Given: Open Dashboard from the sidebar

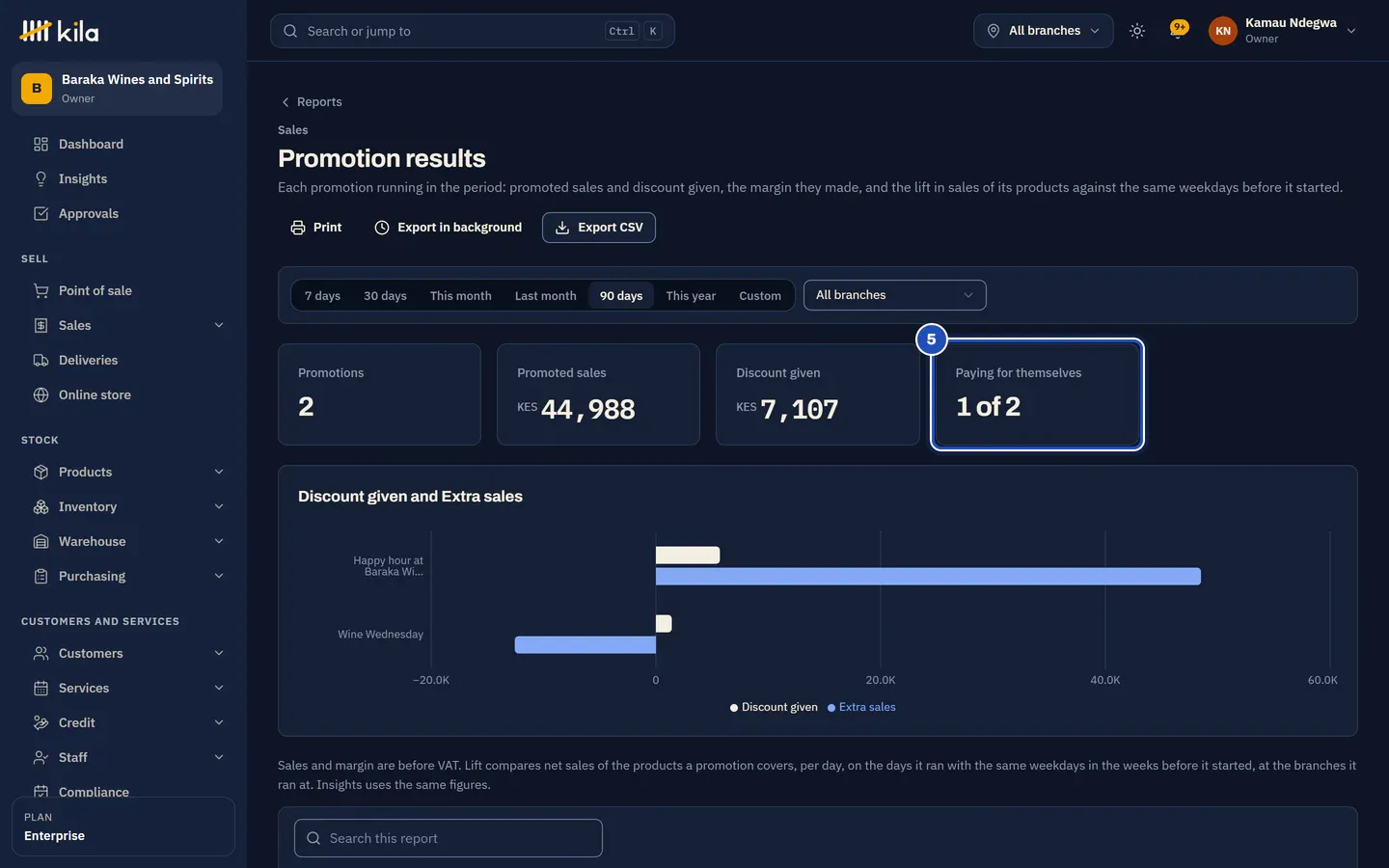Looking at the screenshot, I should tap(123, 145).
